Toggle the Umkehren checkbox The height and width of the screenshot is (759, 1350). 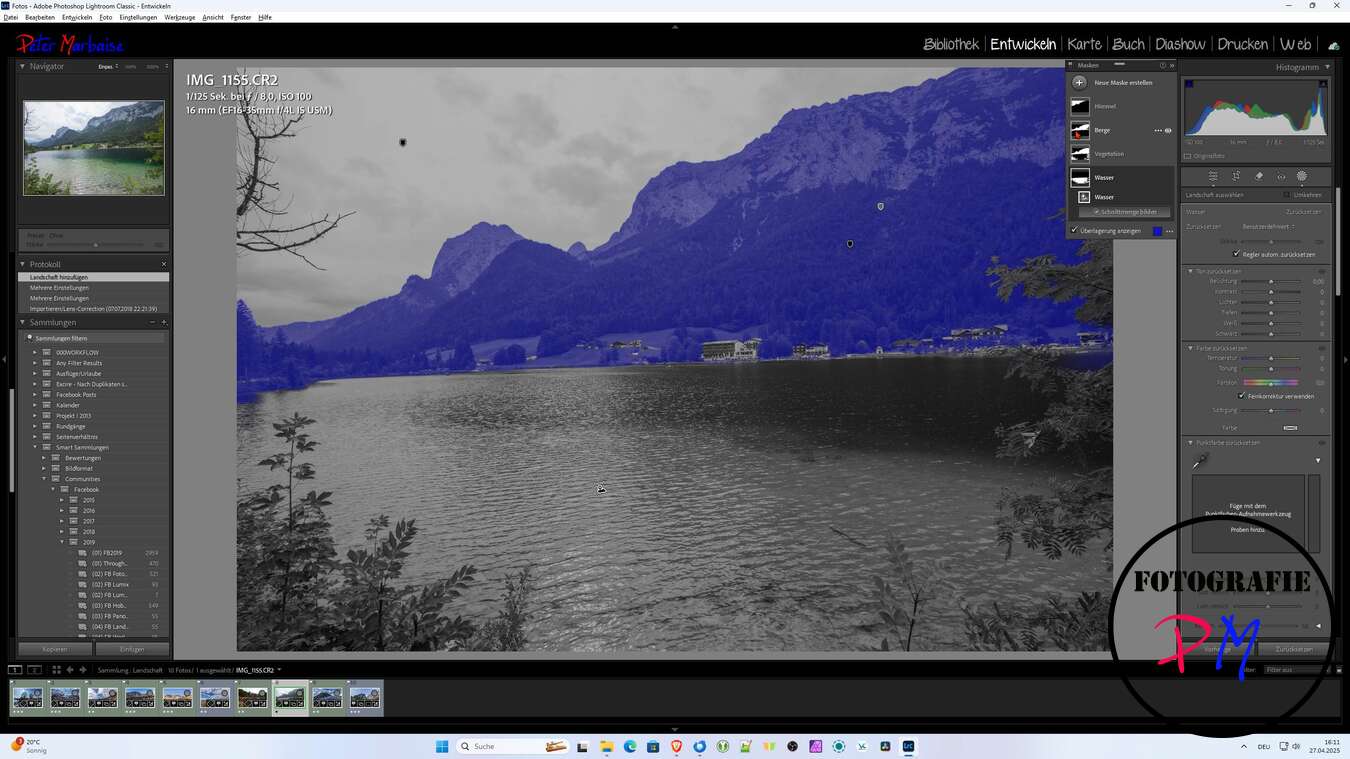1287,195
